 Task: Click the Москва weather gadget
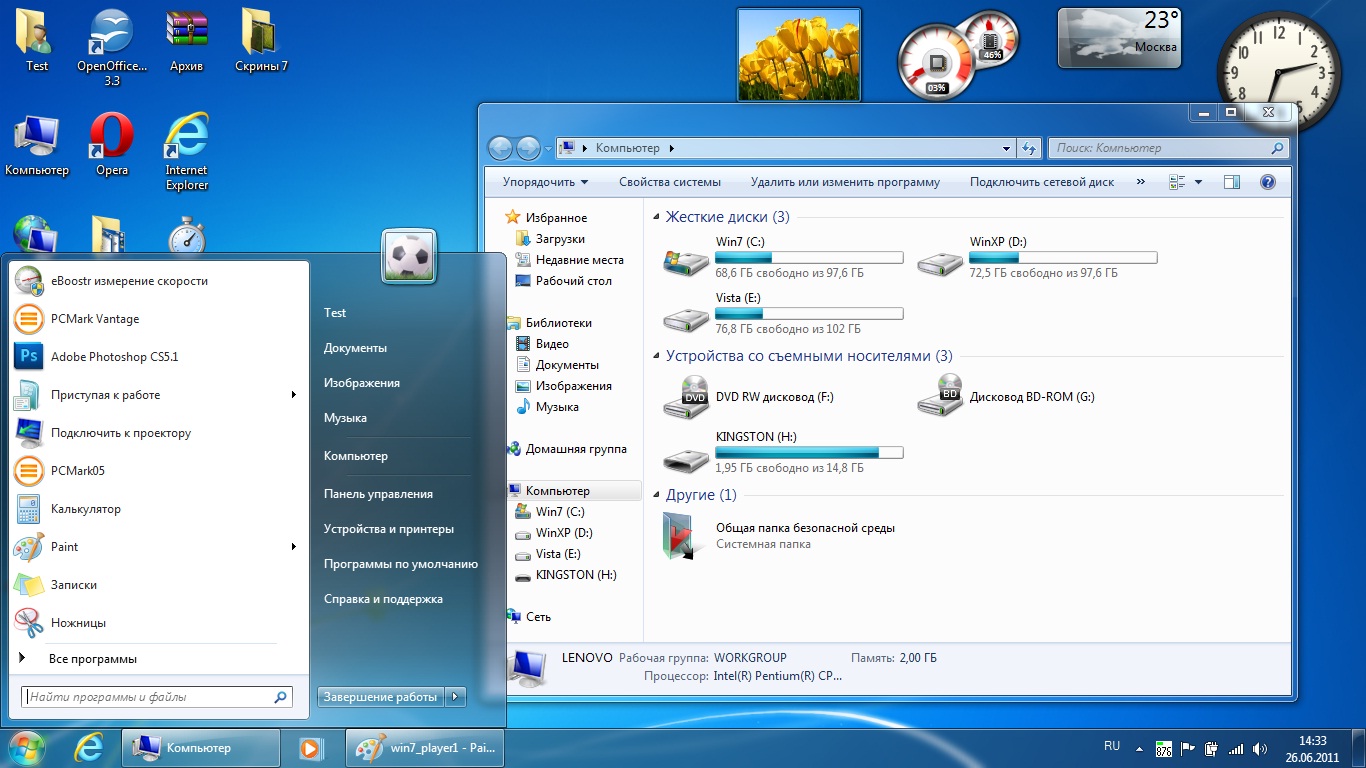1119,38
